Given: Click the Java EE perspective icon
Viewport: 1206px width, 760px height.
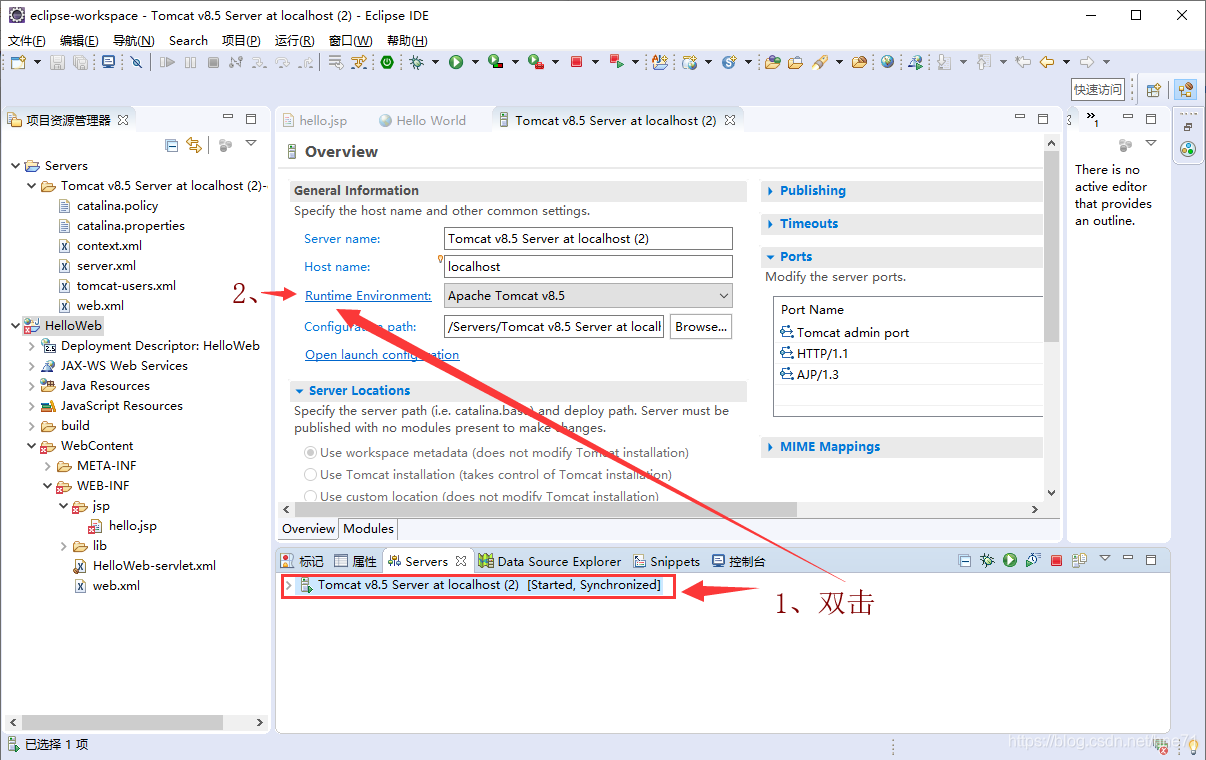Looking at the screenshot, I should click(1185, 89).
